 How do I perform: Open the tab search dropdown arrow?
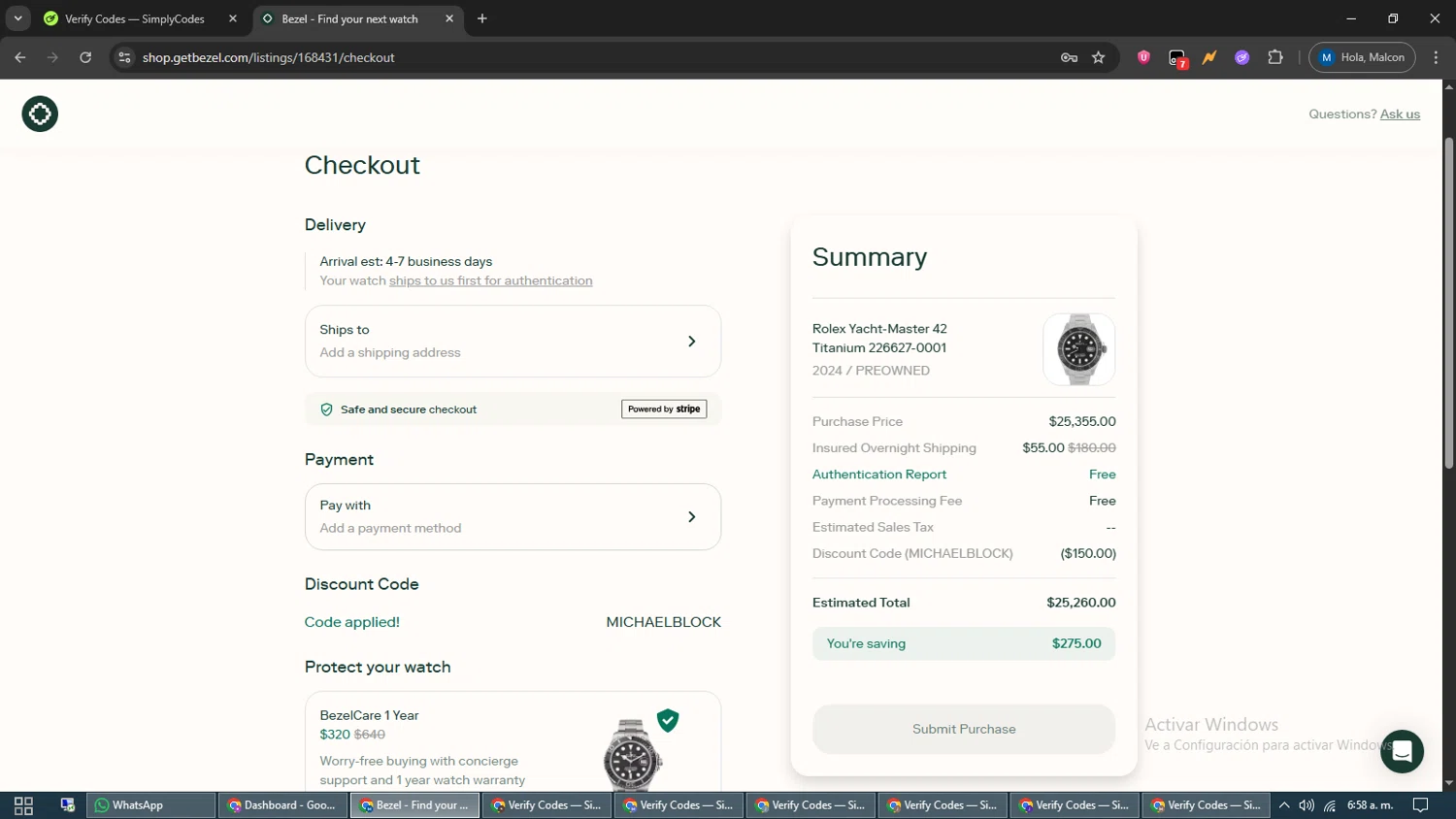[17, 18]
